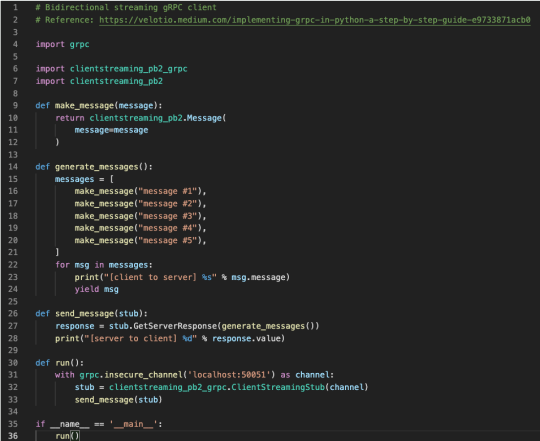
Task: Click line number 14 in gutter
Action: pyautogui.click(x=13, y=167)
